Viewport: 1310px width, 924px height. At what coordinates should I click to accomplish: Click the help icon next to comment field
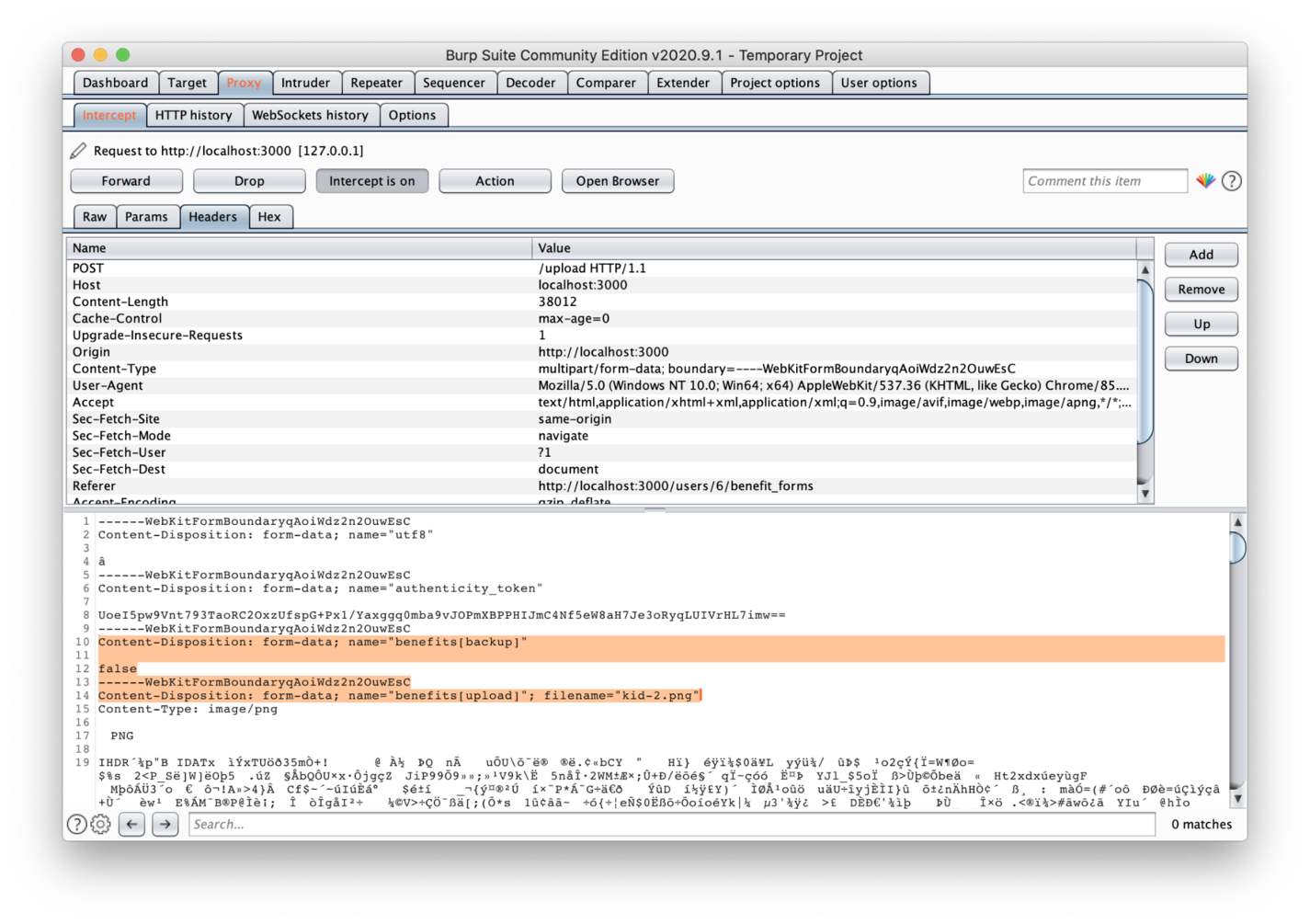pos(1232,181)
